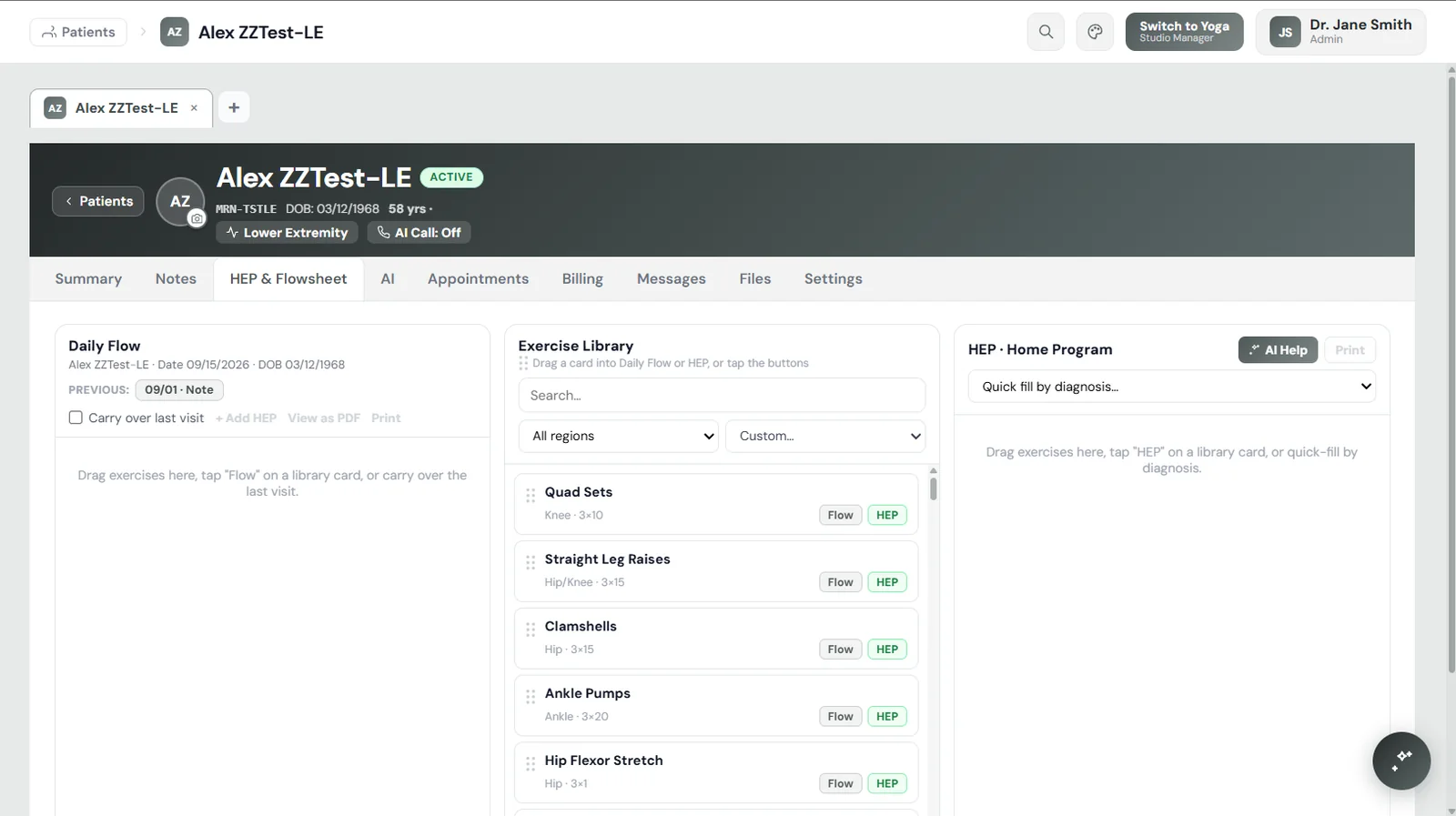Click Switch to Yoga Studio Manager button

(1184, 32)
